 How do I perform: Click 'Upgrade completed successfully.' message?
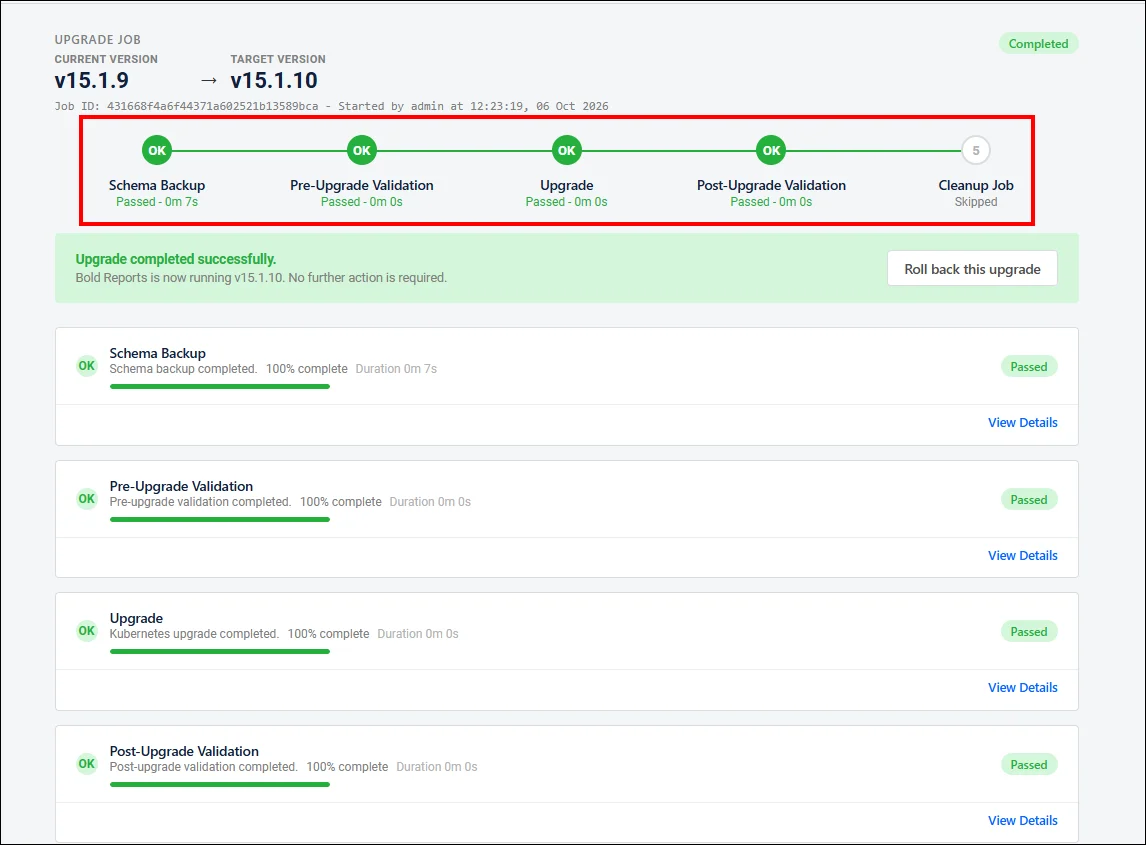coord(175,259)
